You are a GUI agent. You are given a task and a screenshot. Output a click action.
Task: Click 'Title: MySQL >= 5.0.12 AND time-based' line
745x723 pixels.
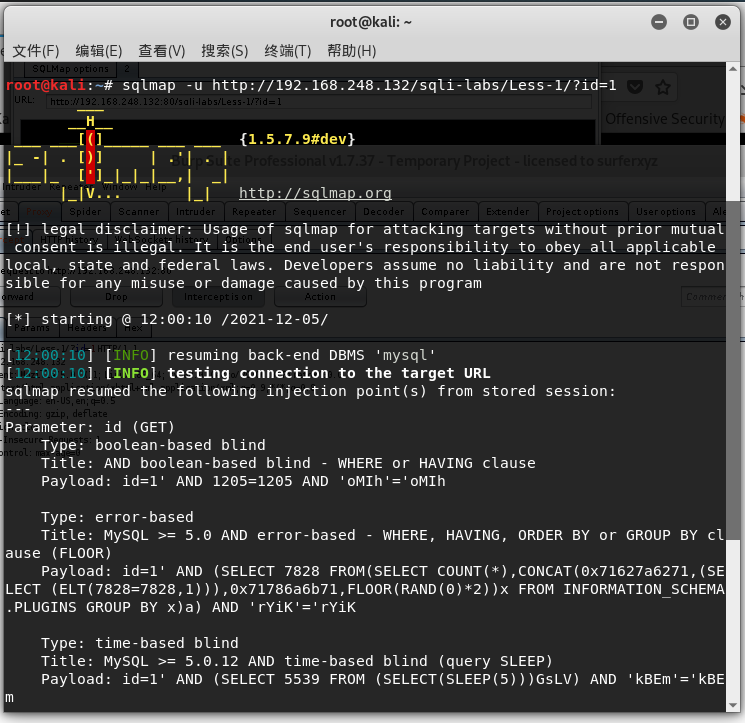[297, 661]
